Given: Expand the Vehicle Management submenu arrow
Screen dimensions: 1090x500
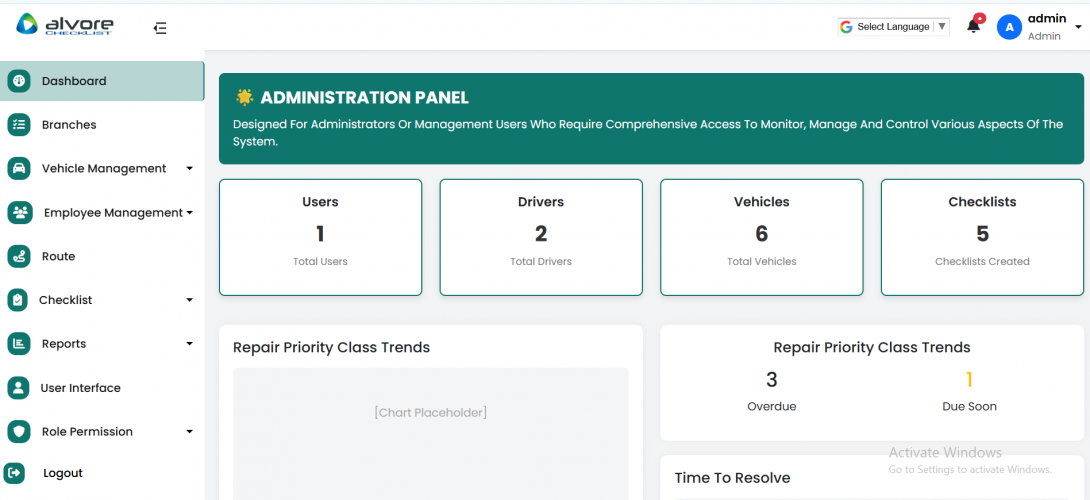Looking at the screenshot, I should [x=189, y=168].
